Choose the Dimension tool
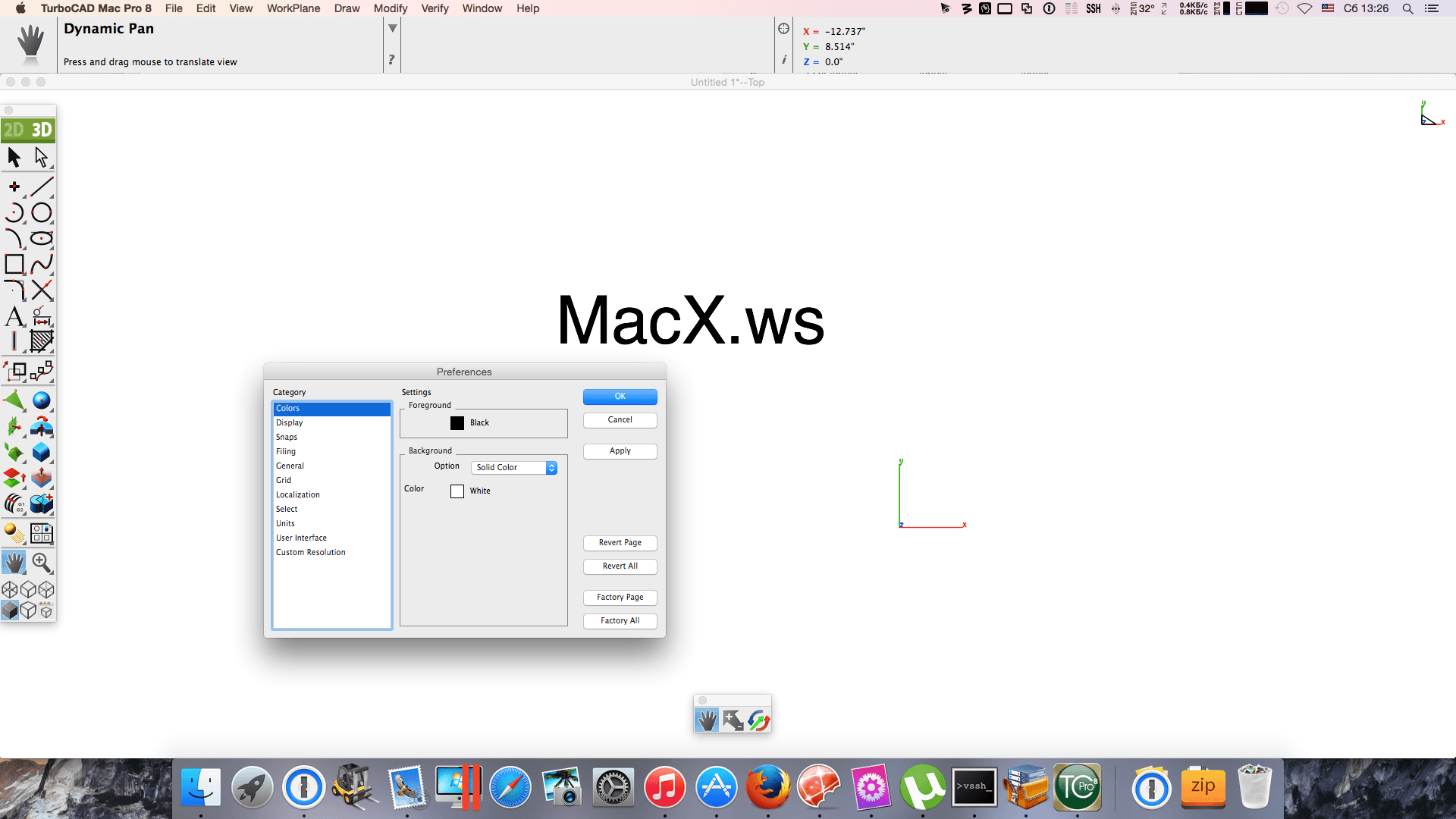The height and width of the screenshot is (819, 1456). pos(42,316)
